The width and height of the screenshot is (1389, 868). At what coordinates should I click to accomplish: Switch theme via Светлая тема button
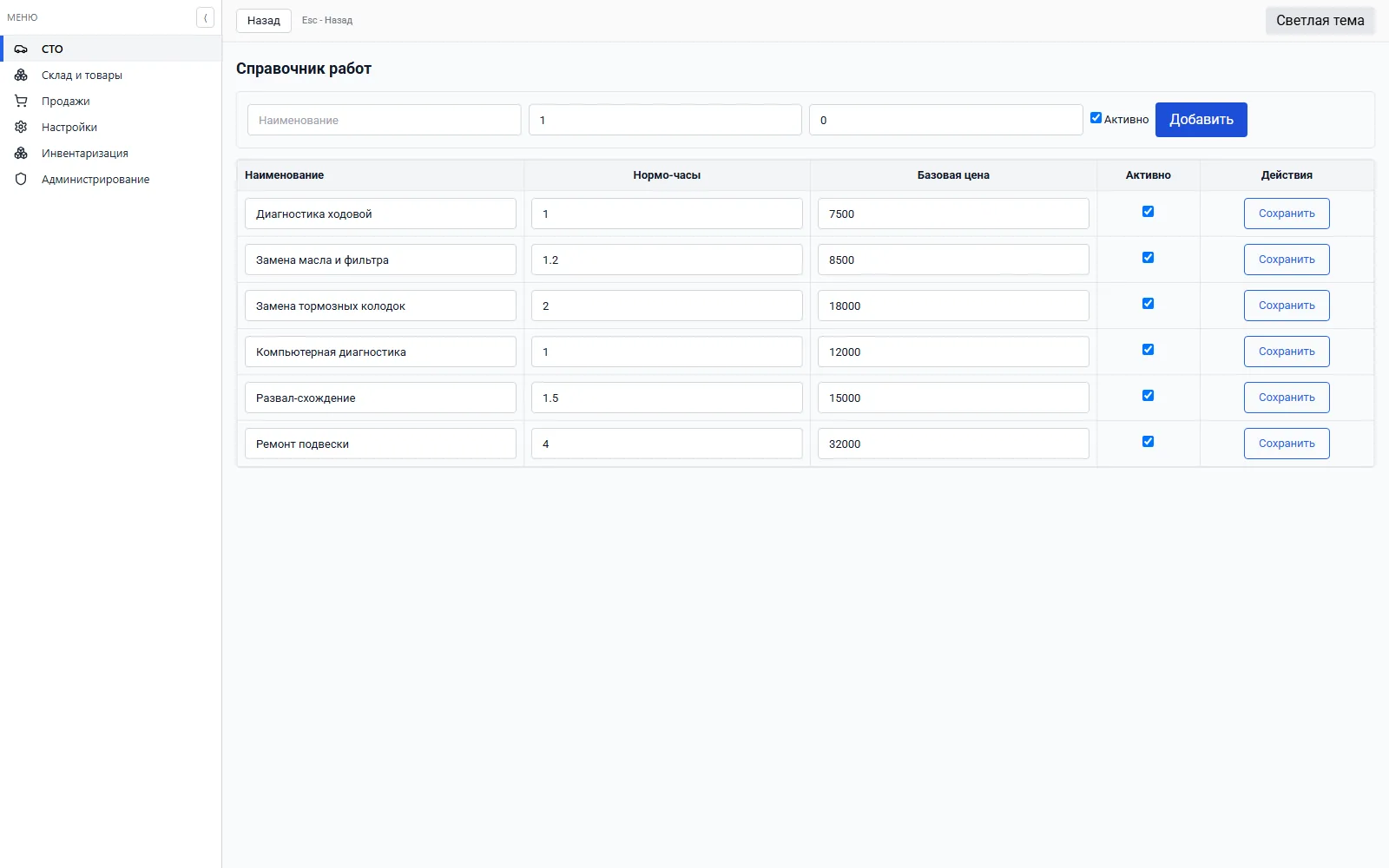click(x=1320, y=20)
